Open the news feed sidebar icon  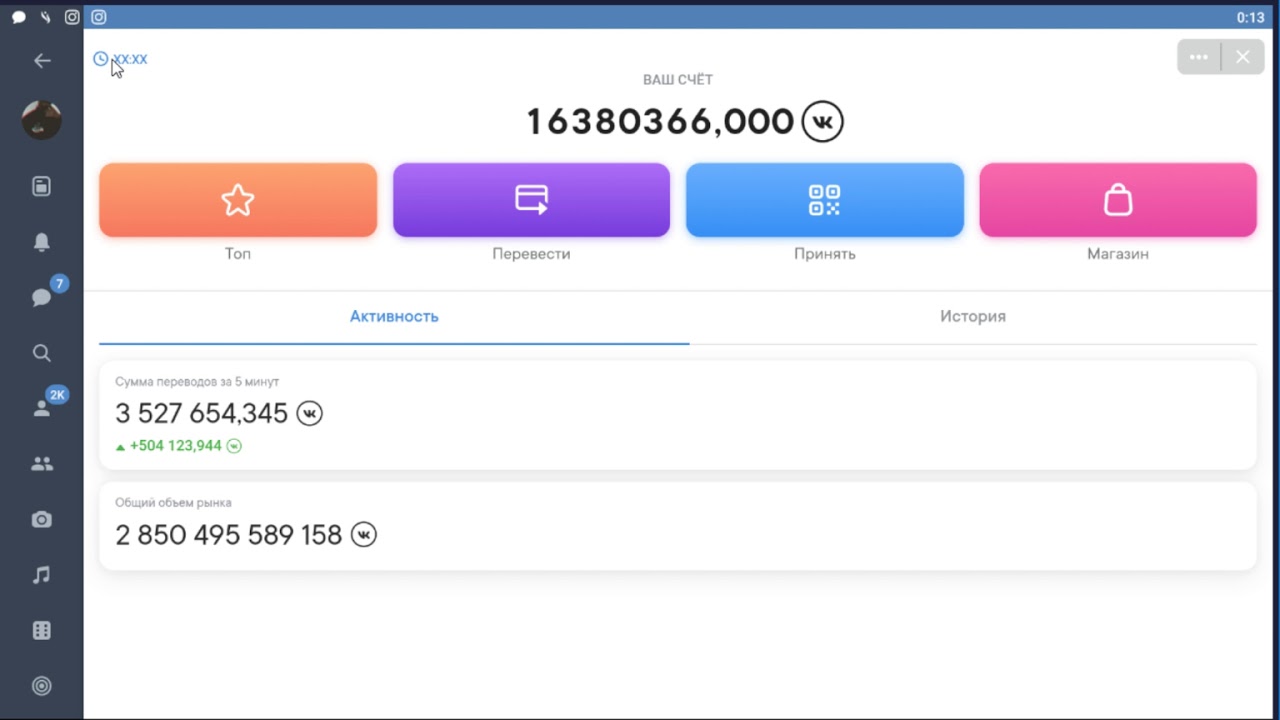42,187
